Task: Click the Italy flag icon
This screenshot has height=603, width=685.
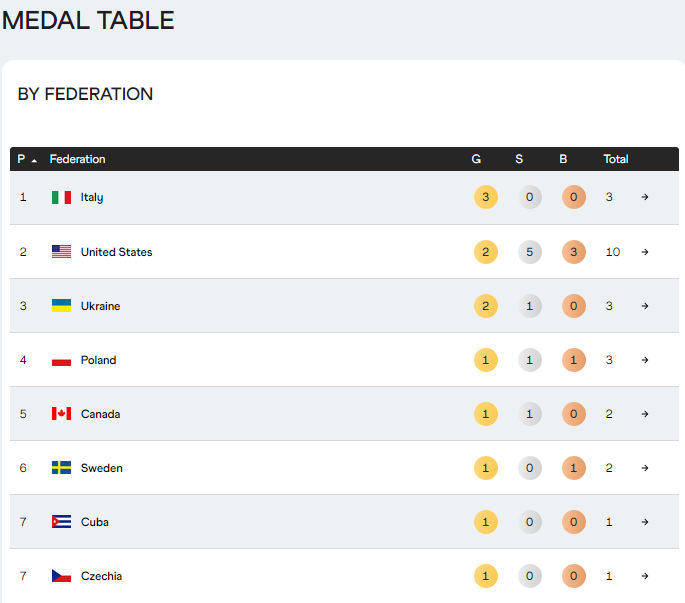Action: [61, 198]
